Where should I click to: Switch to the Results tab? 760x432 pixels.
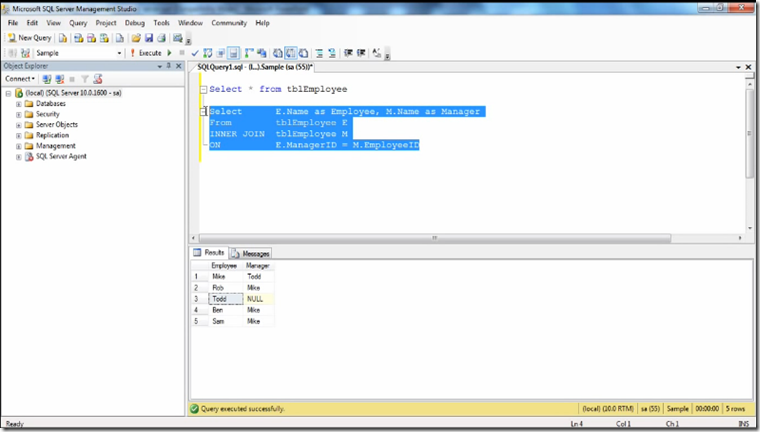click(x=209, y=253)
